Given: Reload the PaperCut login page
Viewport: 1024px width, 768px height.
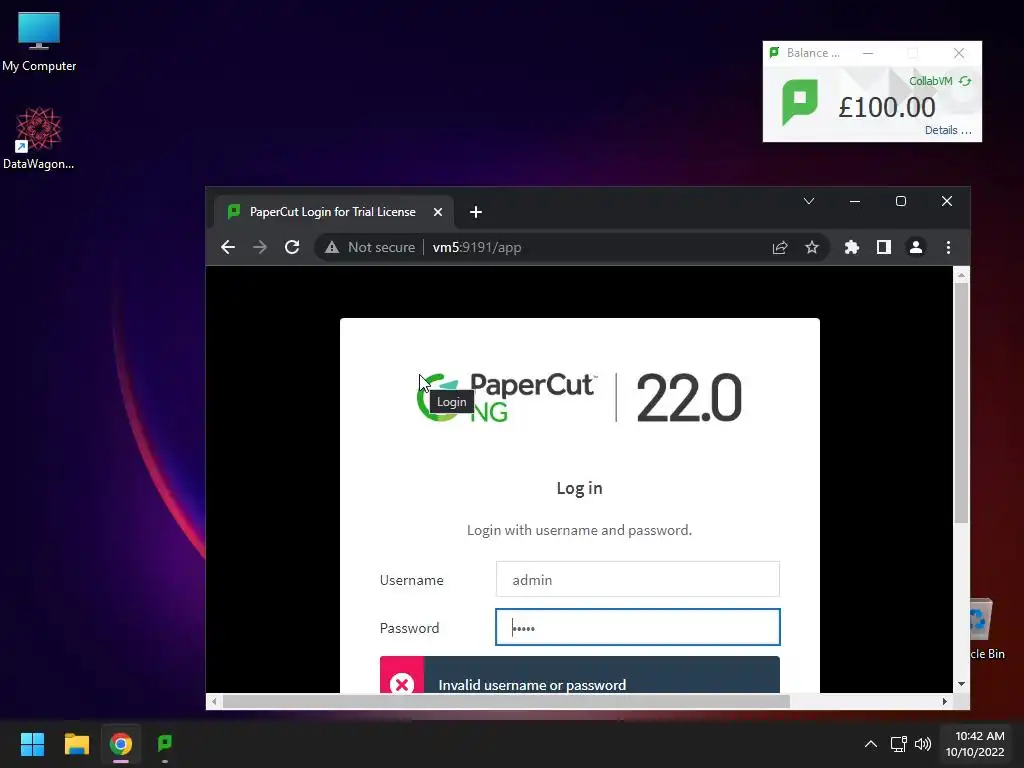Looking at the screenshot, I should pyautogui.click(x=292, y=247).
